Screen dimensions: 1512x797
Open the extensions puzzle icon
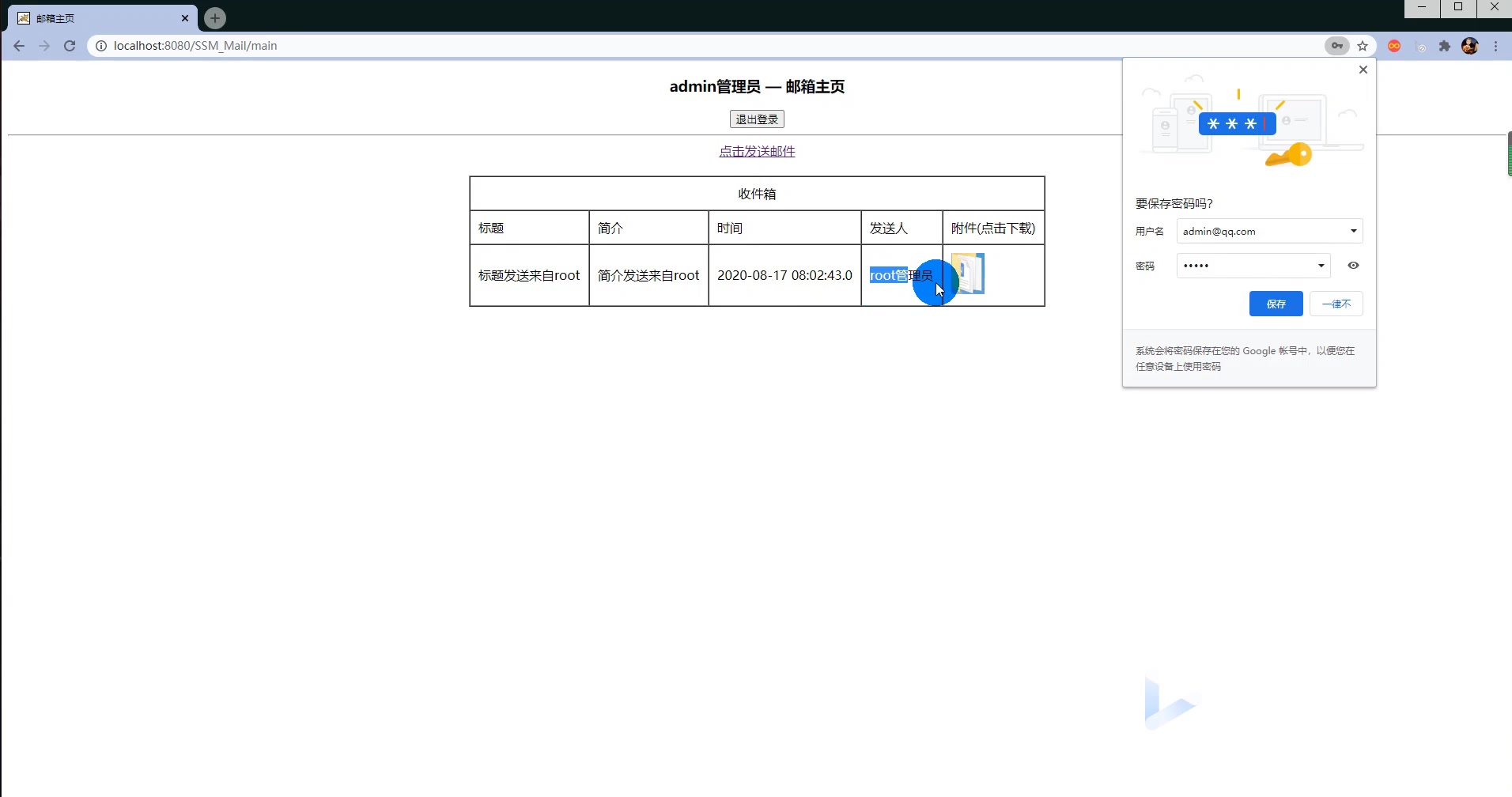pyautogui.click(x=1445, y=46)
